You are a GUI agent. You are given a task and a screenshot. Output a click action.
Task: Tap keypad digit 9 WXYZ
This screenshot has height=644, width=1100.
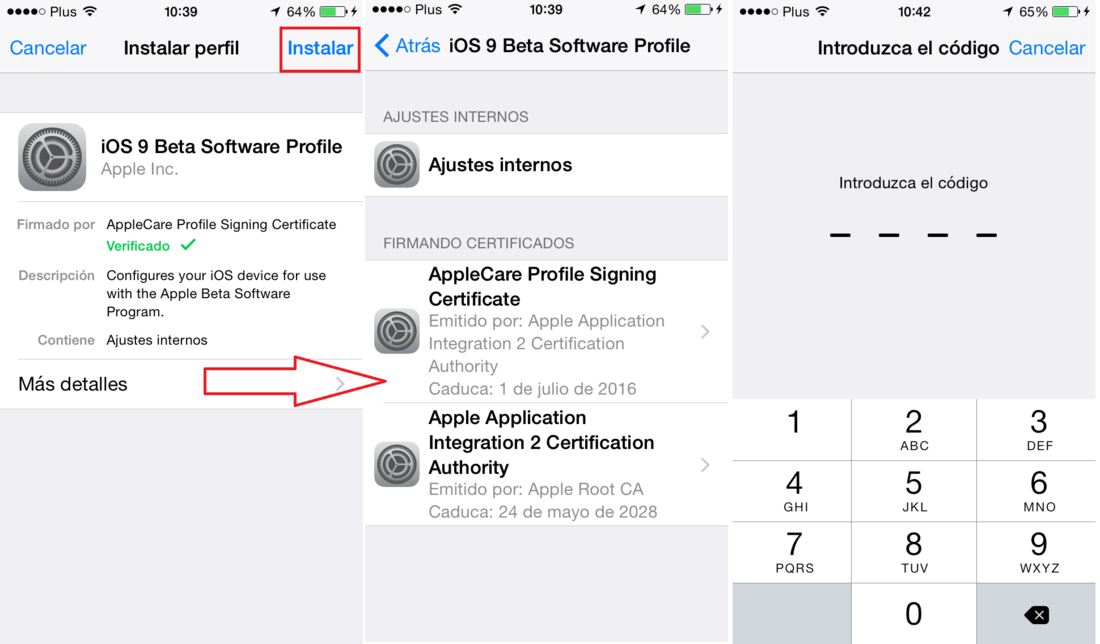[1038, 552]
